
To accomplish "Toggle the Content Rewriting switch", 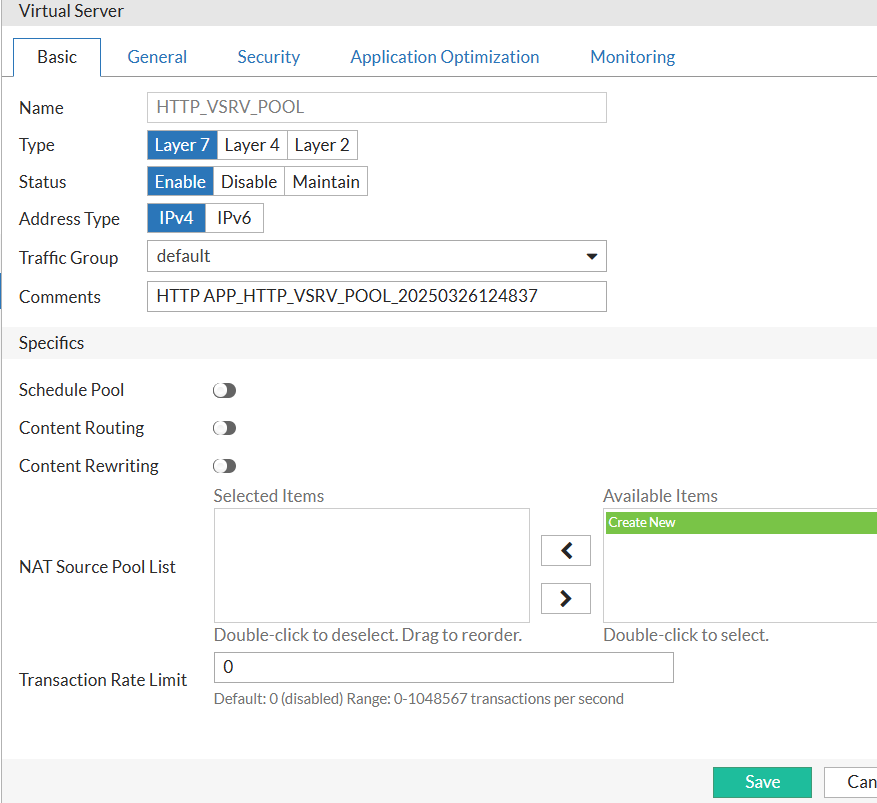I will [x=224, y=466].
